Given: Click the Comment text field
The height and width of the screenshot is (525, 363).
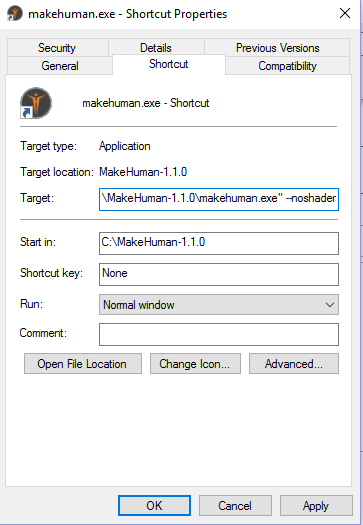Looking at the screenshot, I should pos(219,334).
